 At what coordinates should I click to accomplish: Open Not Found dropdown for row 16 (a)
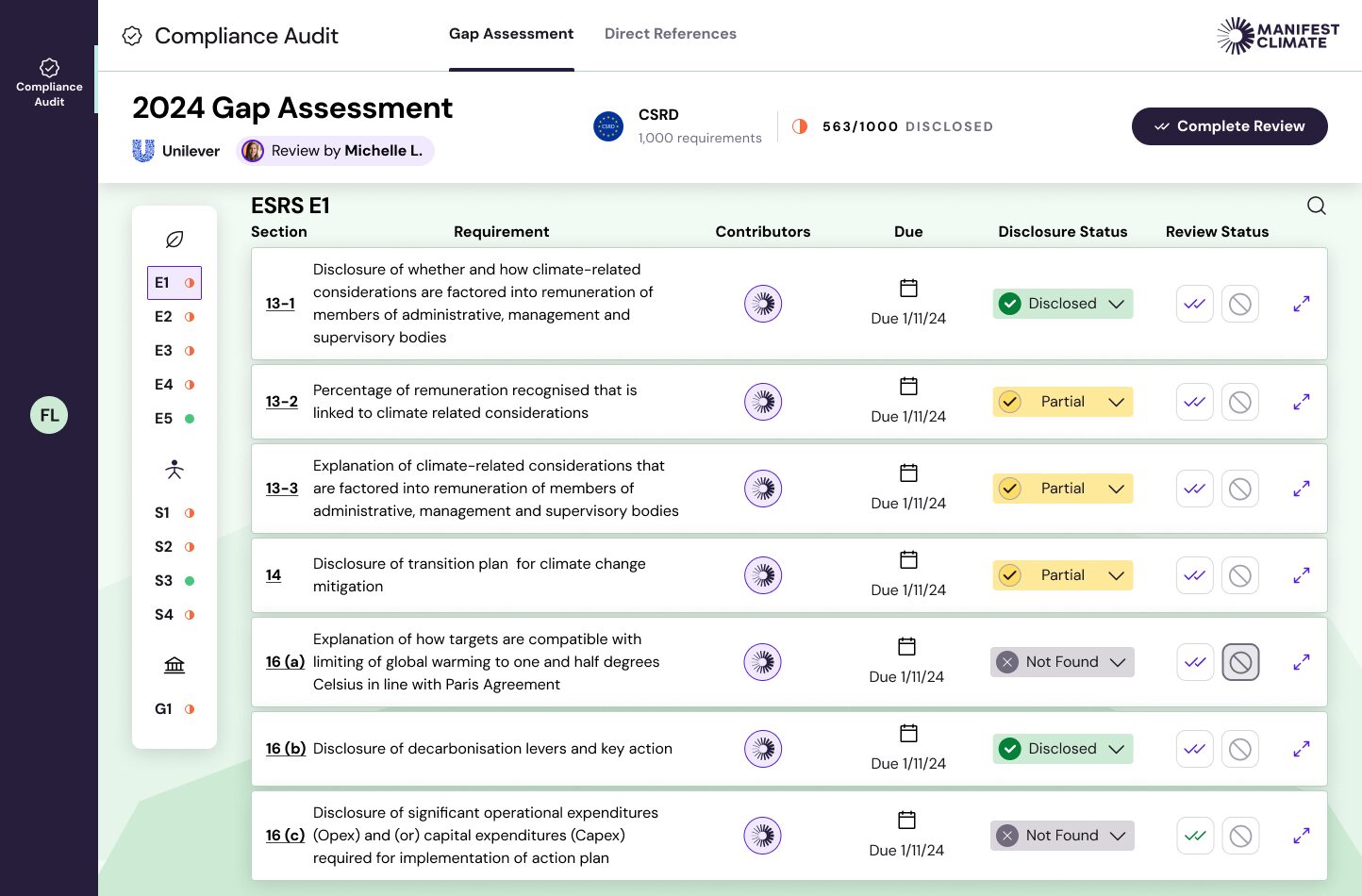point(1062,662)
